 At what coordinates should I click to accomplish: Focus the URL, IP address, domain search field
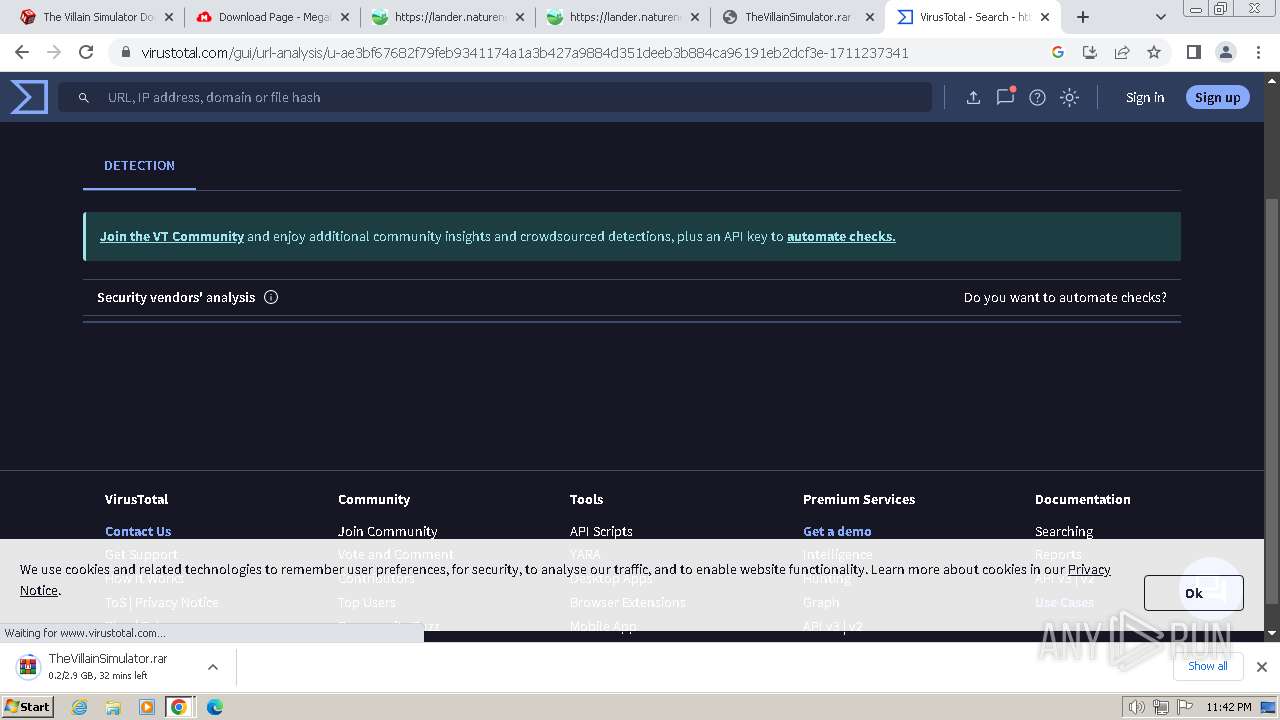coord(495,97)
